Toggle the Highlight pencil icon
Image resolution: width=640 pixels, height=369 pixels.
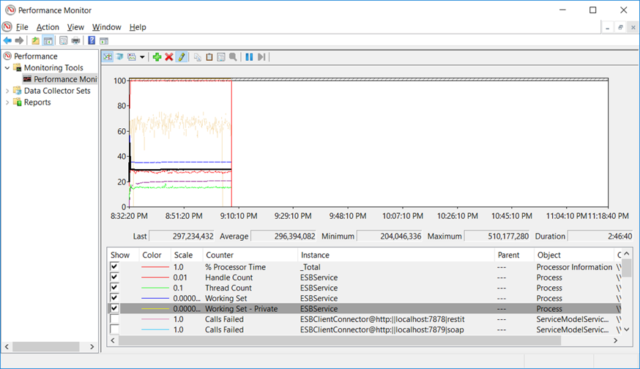coord(182,57)
